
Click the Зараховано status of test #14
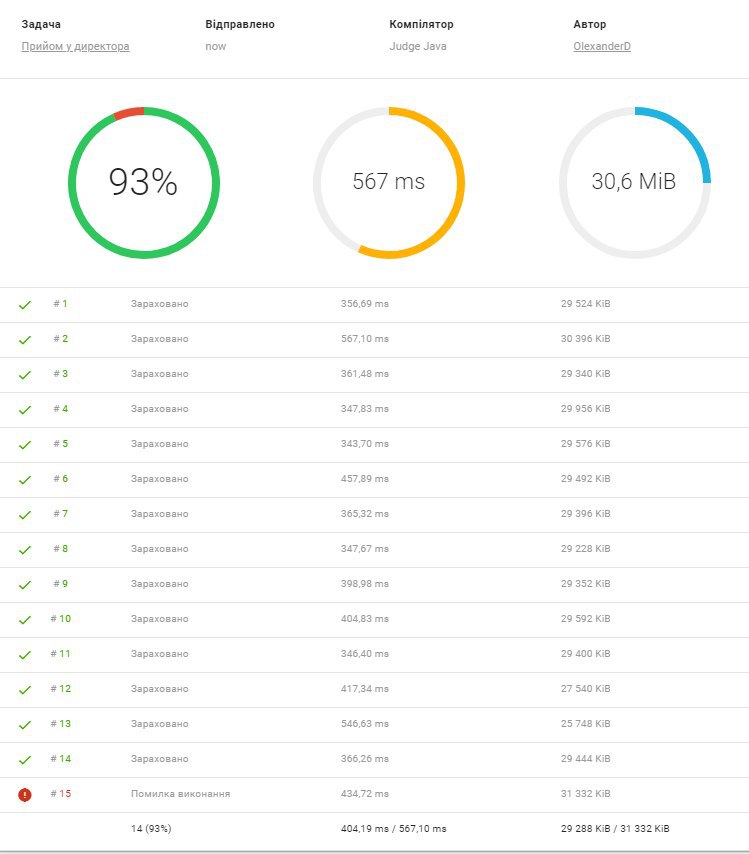(160, 759)
